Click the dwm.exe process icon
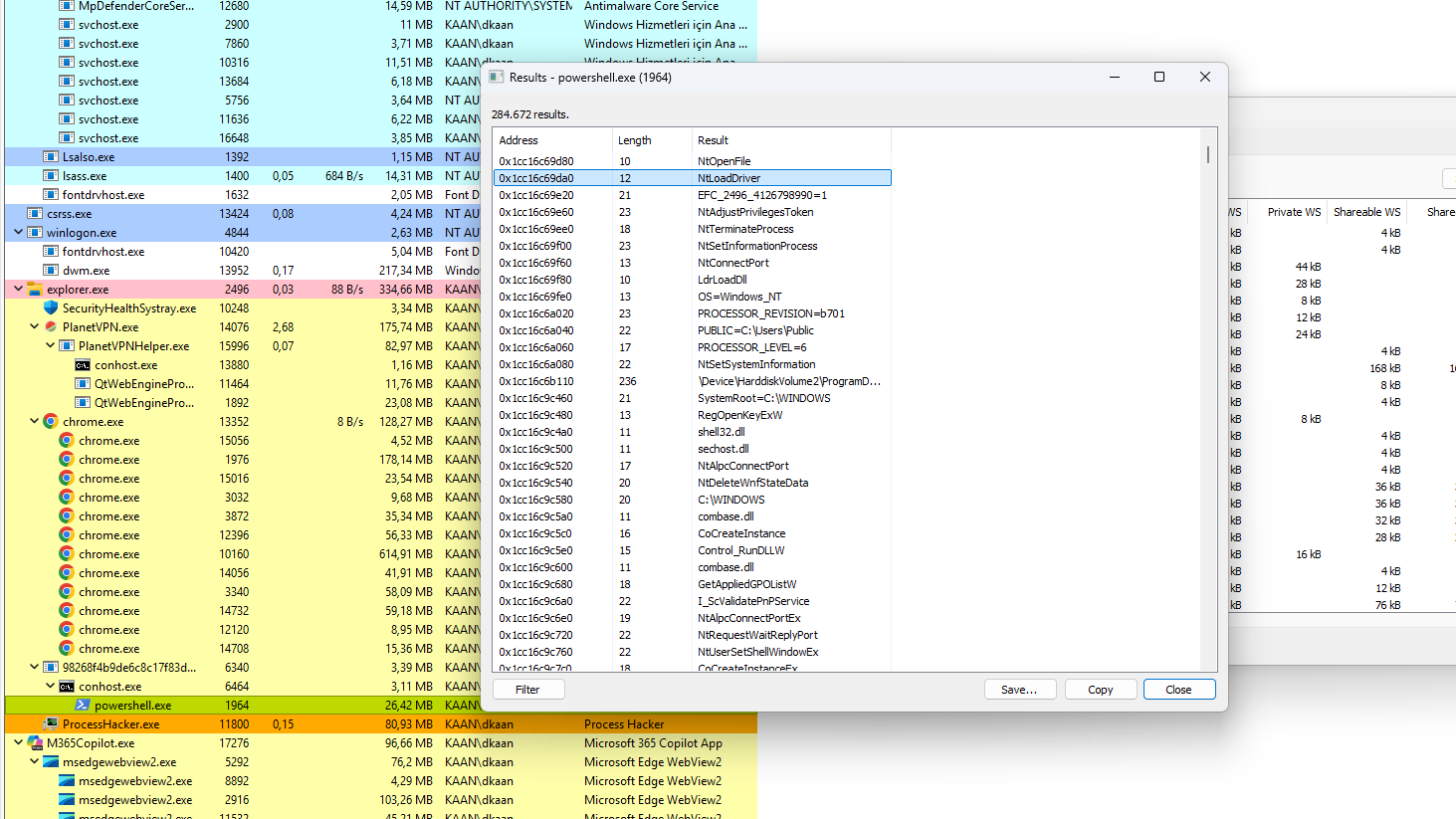Image resolution: width=1456 pixels, height=819 pixels. click(x=51, y=271)
